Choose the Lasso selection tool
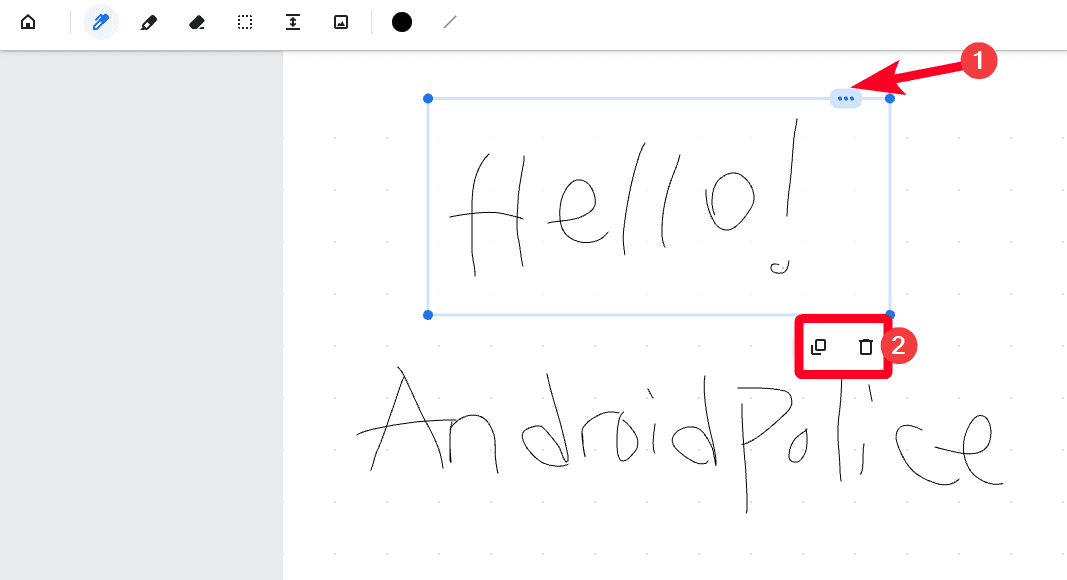1067x580 pixels. coord(244,21)
